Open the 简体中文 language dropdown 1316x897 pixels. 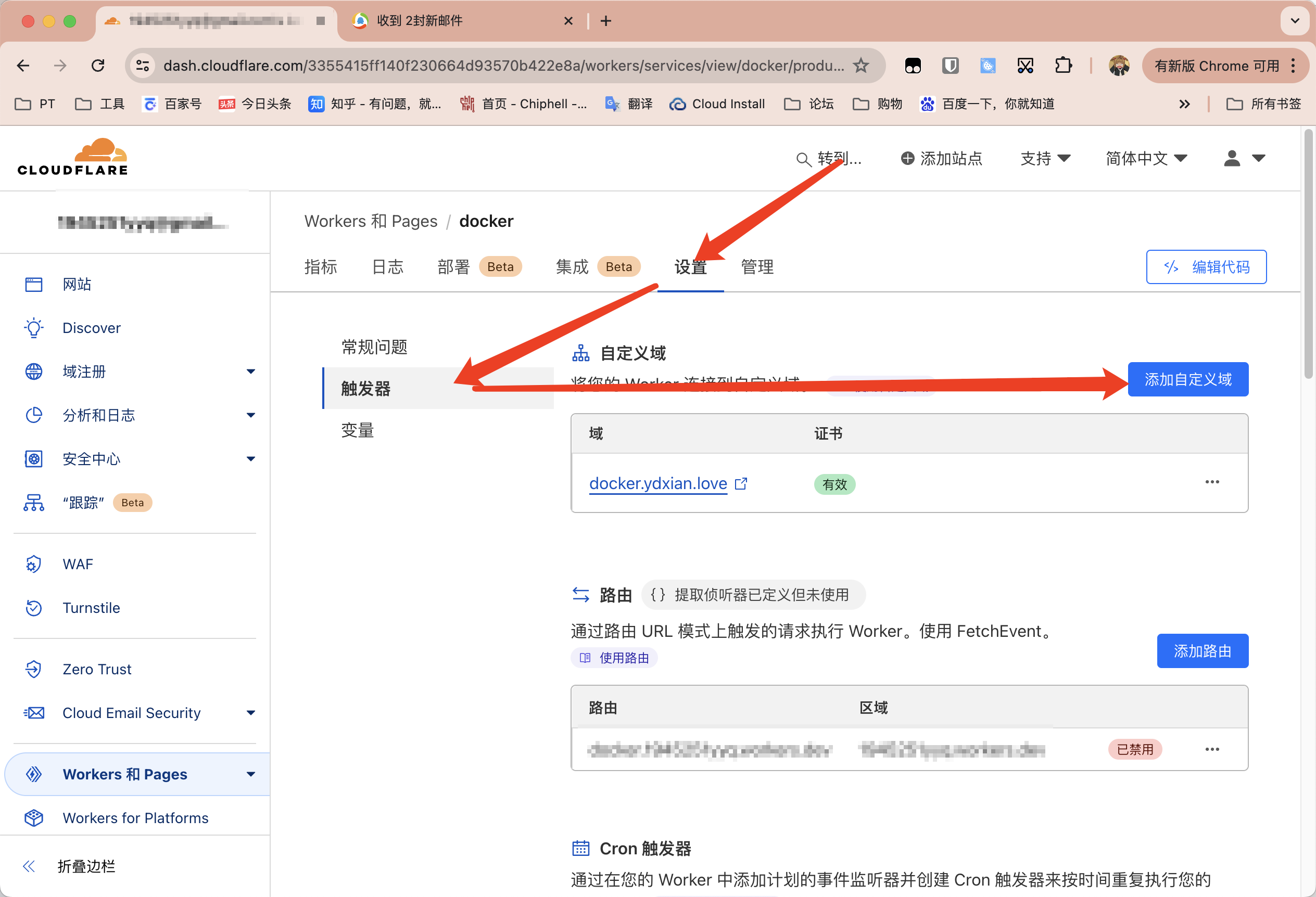(x=1147, y=159)
